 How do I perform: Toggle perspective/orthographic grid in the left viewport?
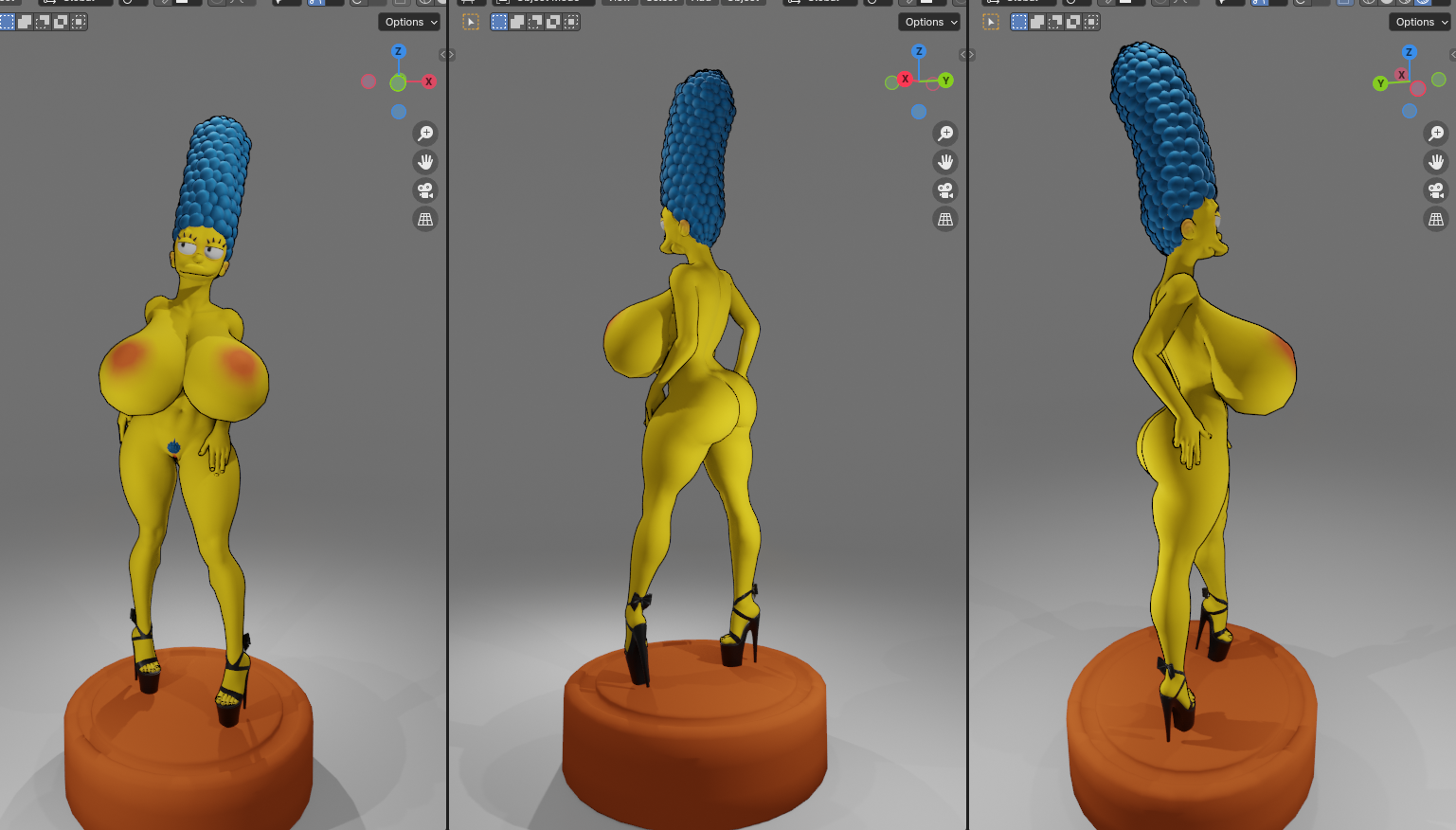(425, 219)
